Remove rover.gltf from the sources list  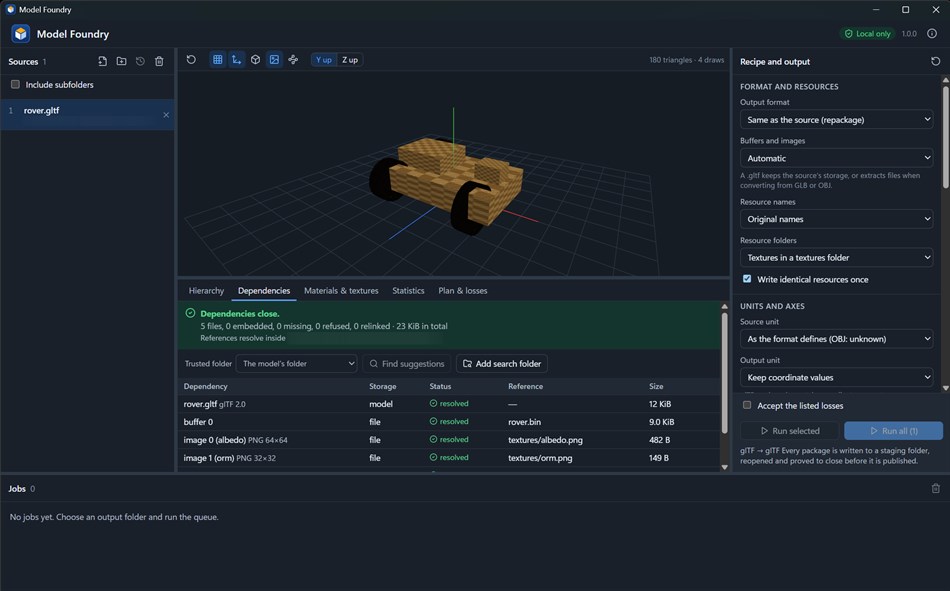166,115
